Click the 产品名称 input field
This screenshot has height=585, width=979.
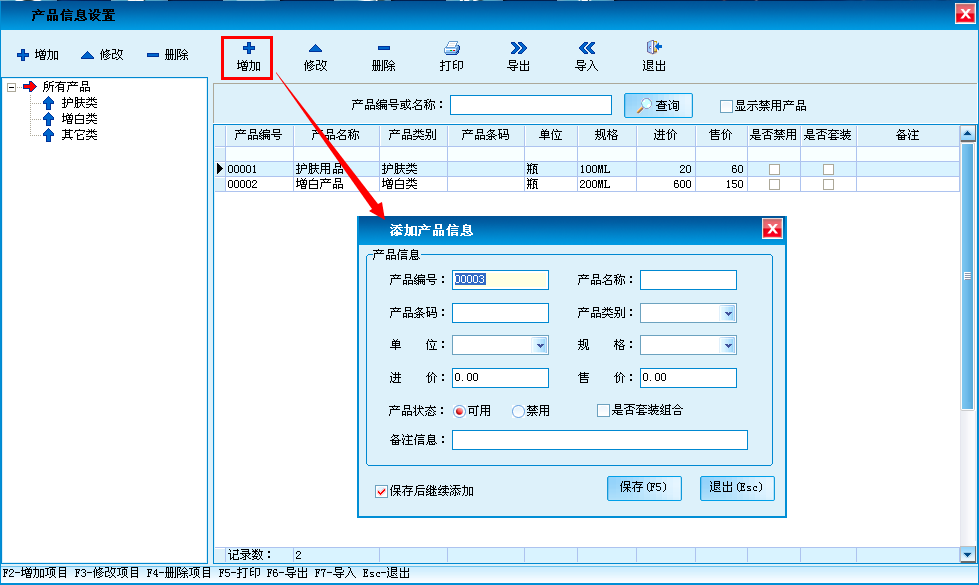[688, 280]
